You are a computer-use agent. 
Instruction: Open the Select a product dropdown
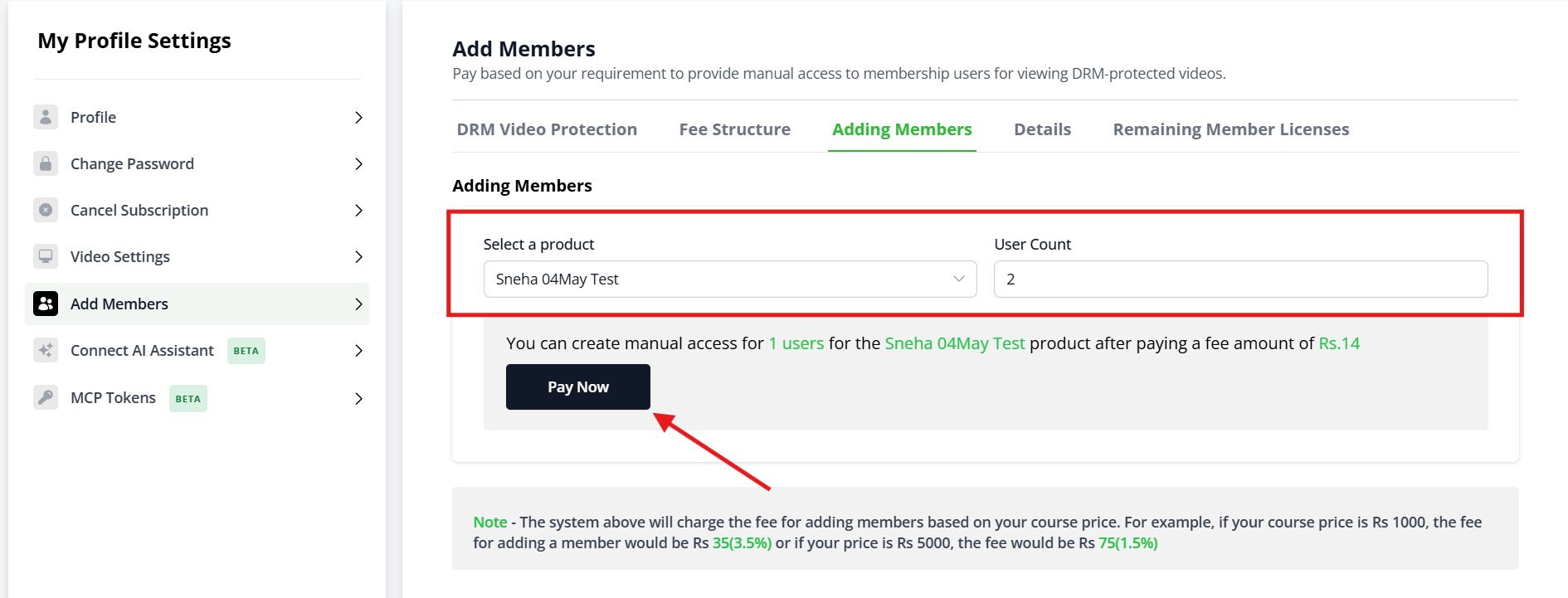730,280
